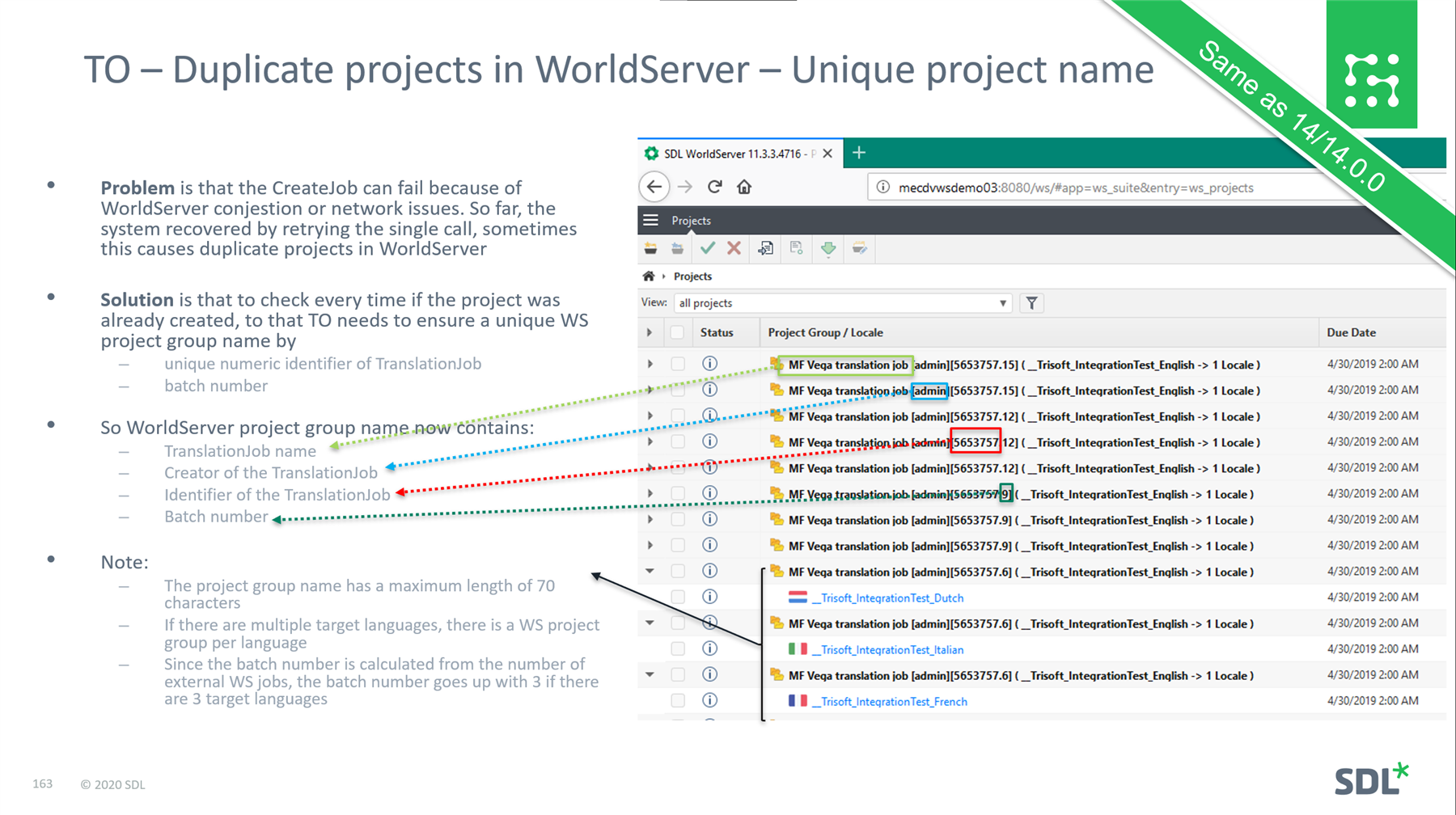
Task: Click the blue-star folder toolbar icon
Action: (678, 248)
